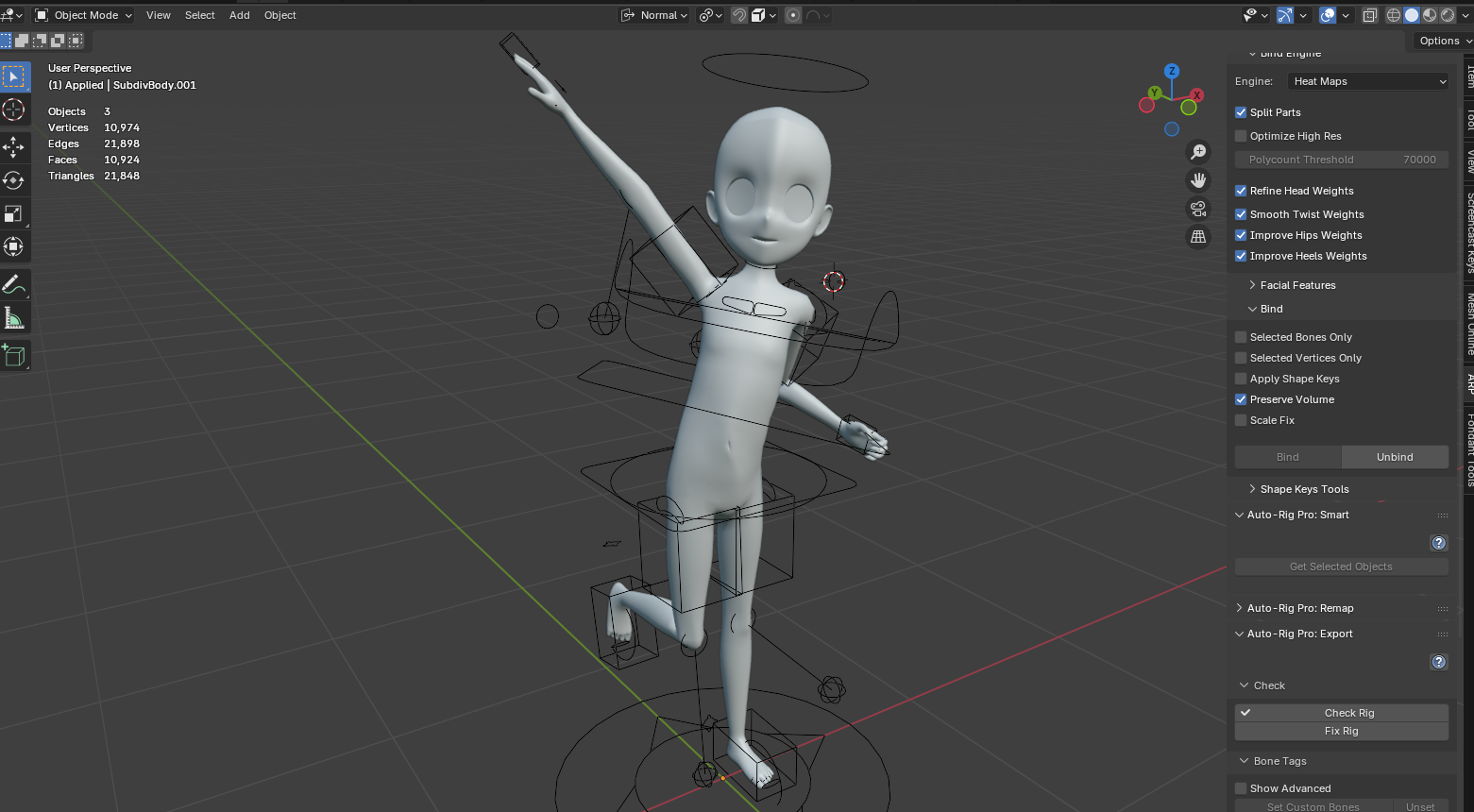Screen dimensions: 1474x812
Task: Click the Unbind button
Action: [1395, 457]
